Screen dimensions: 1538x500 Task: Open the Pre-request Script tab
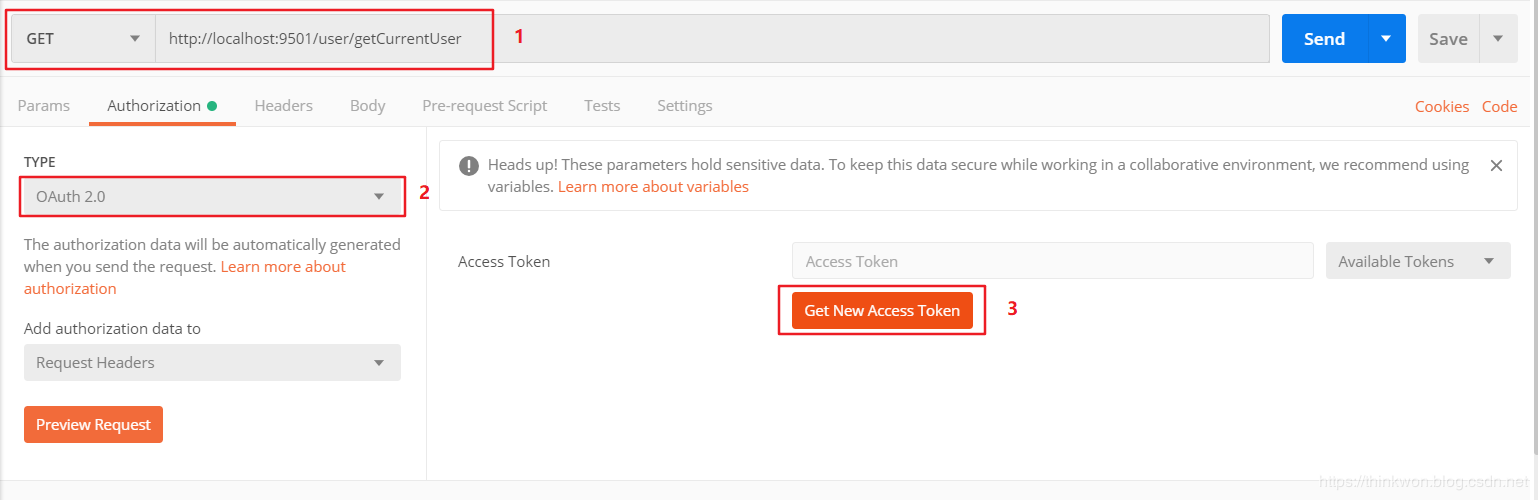click(484, 106)
